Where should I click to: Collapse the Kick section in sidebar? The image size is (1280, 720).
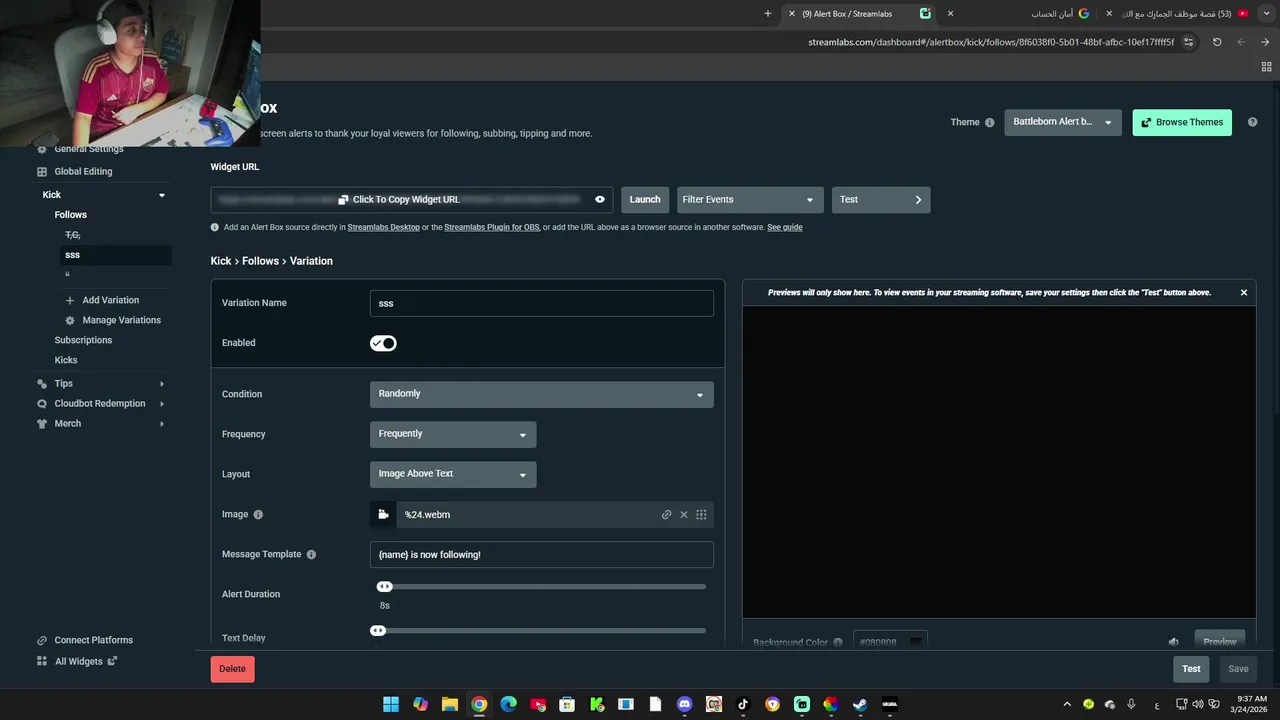pyautogui.click(x=162, y=195)
